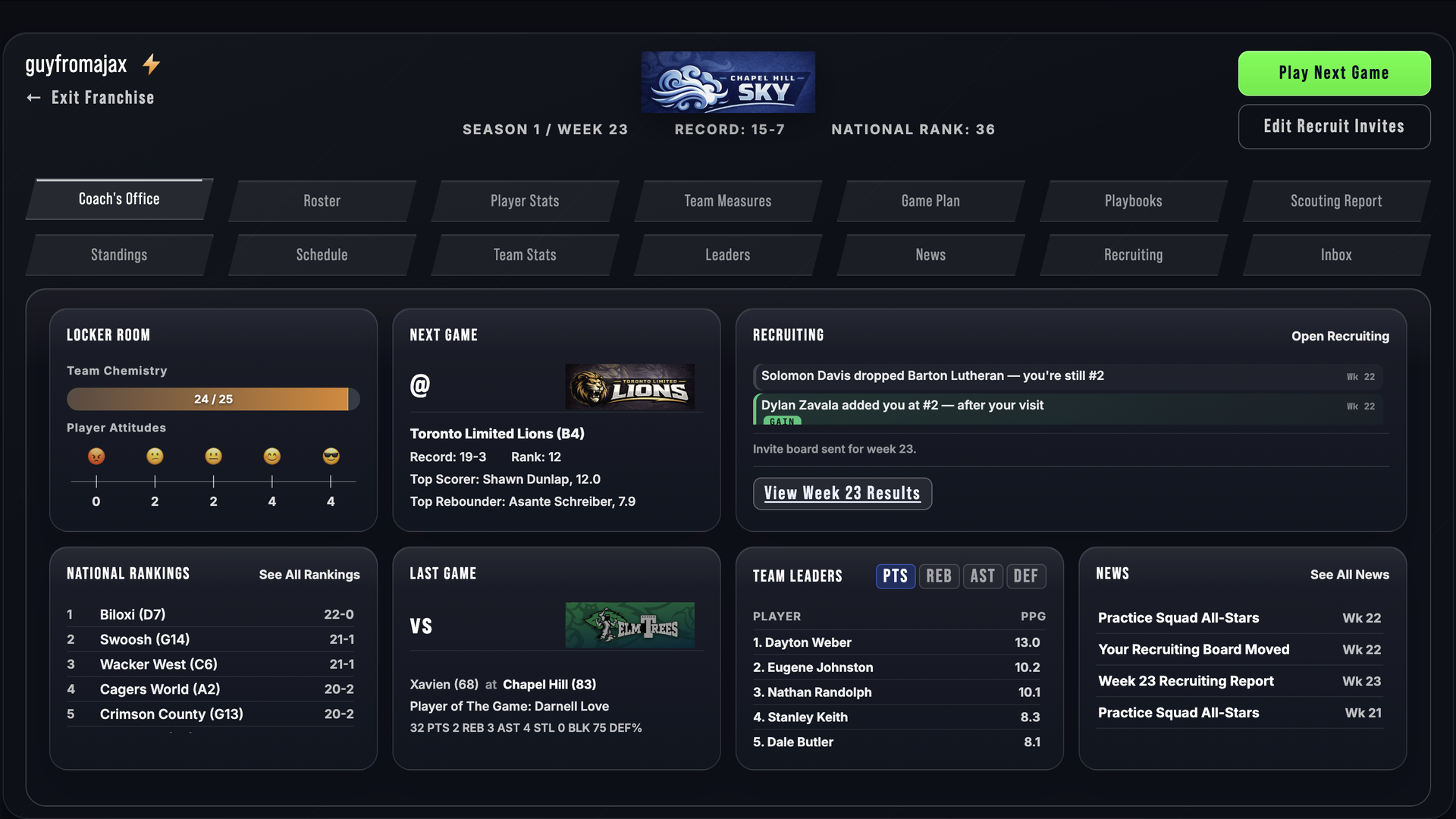The height and width of the screenshot is (819, 1456).
Task: Open the Recruiting tab
Action: click(x=1133, y=255)
